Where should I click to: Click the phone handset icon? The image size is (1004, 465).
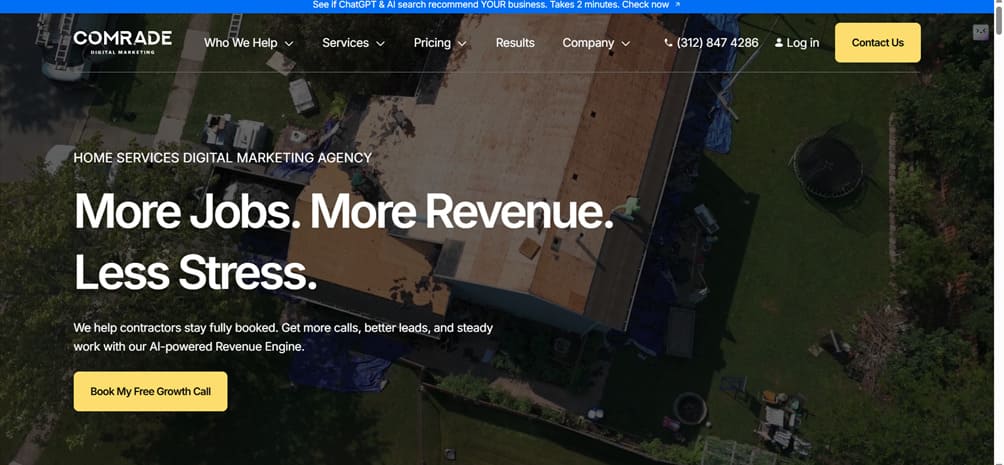[x=668, y=43]
